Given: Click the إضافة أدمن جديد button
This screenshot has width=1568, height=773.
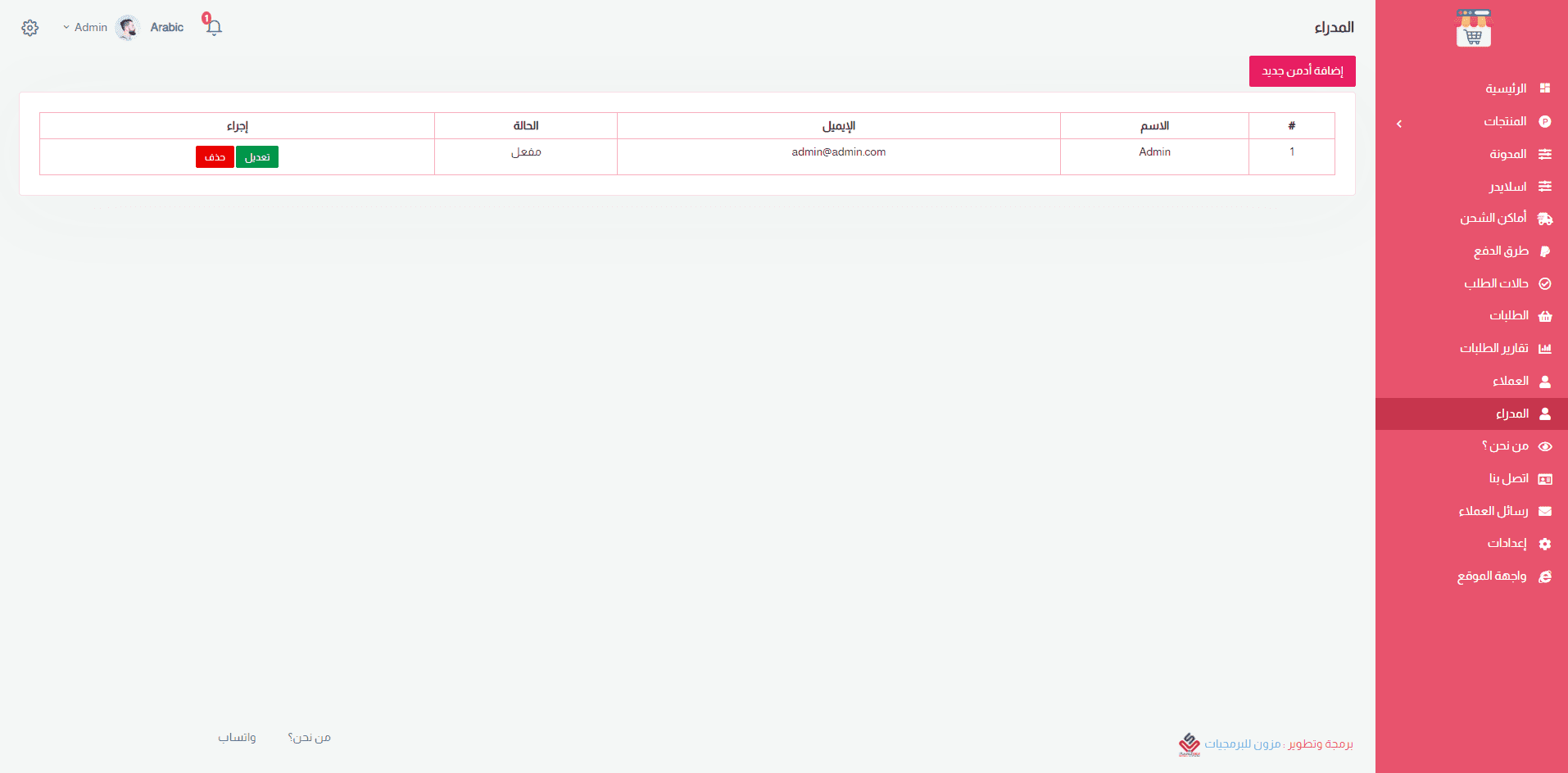Looking at the screenshot, I should [1302, 71].
